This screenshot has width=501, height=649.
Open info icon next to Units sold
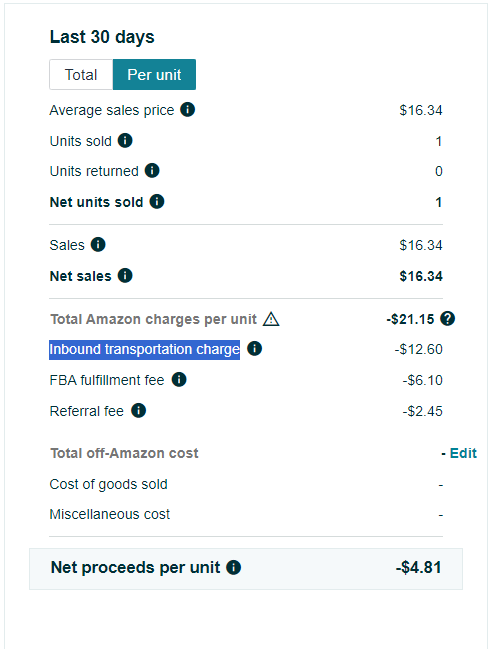click(x=125, y=141)
